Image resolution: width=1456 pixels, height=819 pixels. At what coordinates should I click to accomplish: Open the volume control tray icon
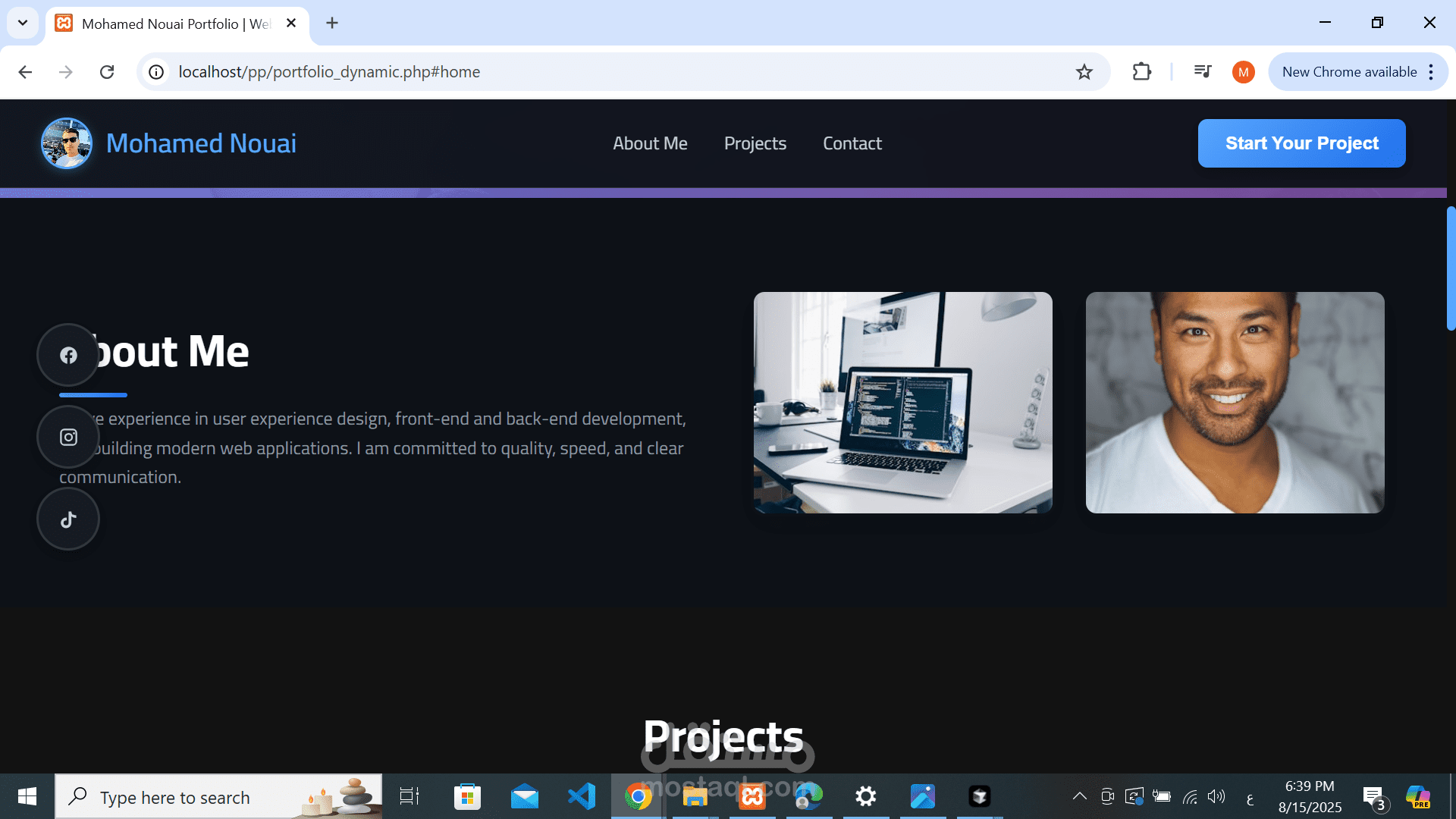pos(1216,796)
